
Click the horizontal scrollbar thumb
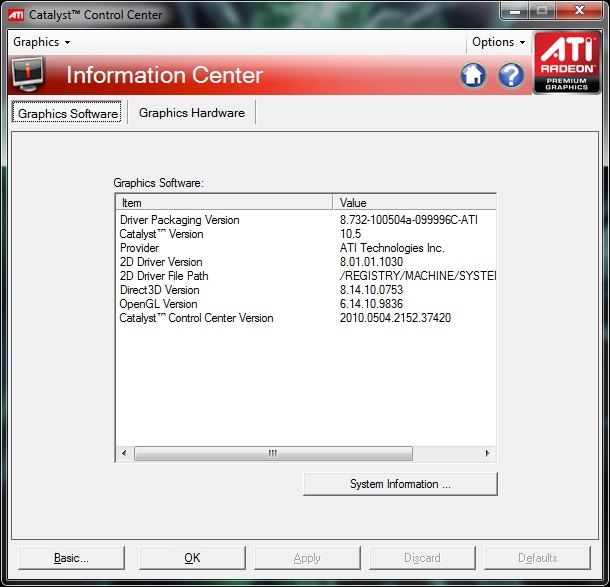pos(271,453)
